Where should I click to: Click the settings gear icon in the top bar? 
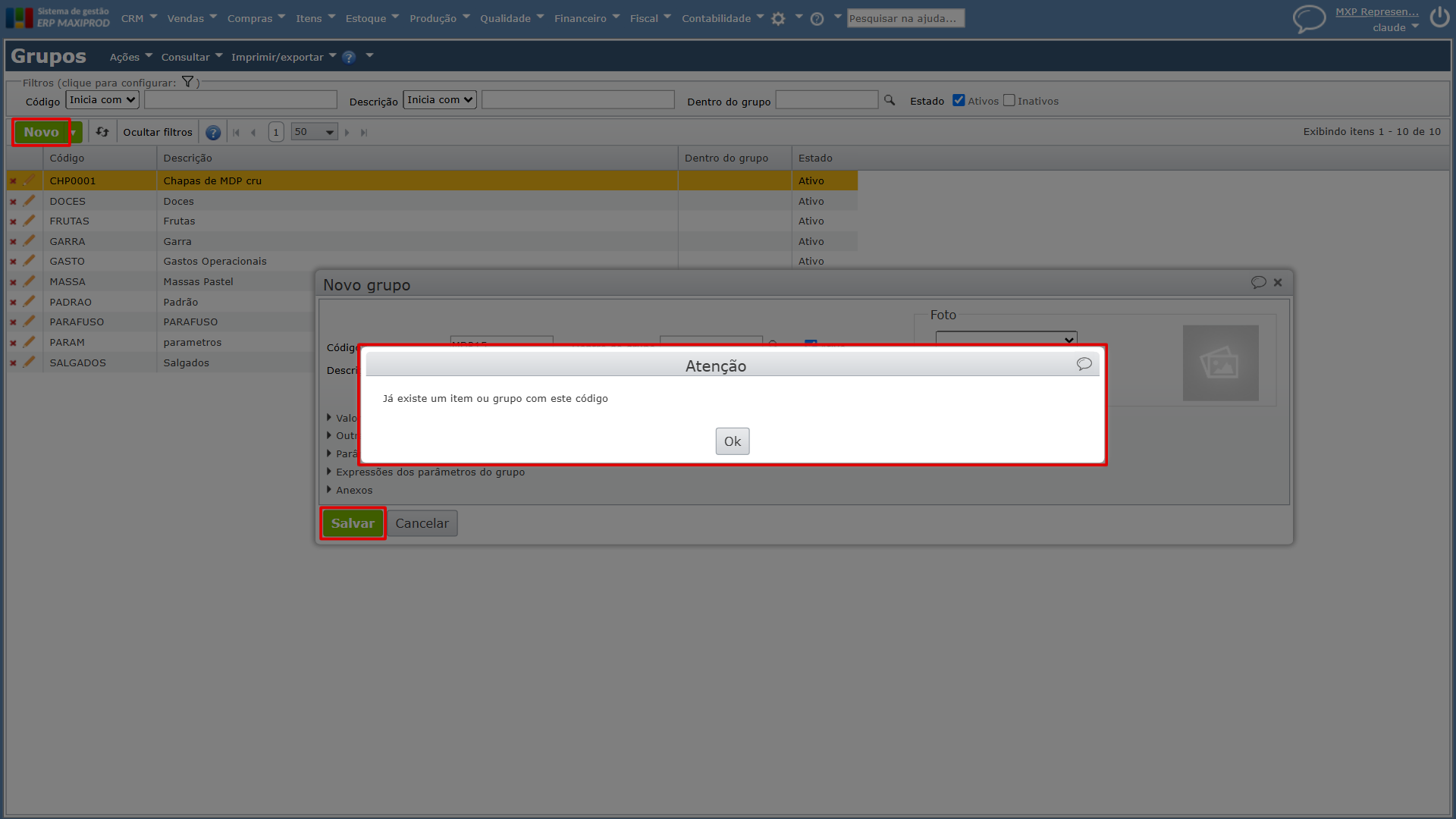coord(778,19)
